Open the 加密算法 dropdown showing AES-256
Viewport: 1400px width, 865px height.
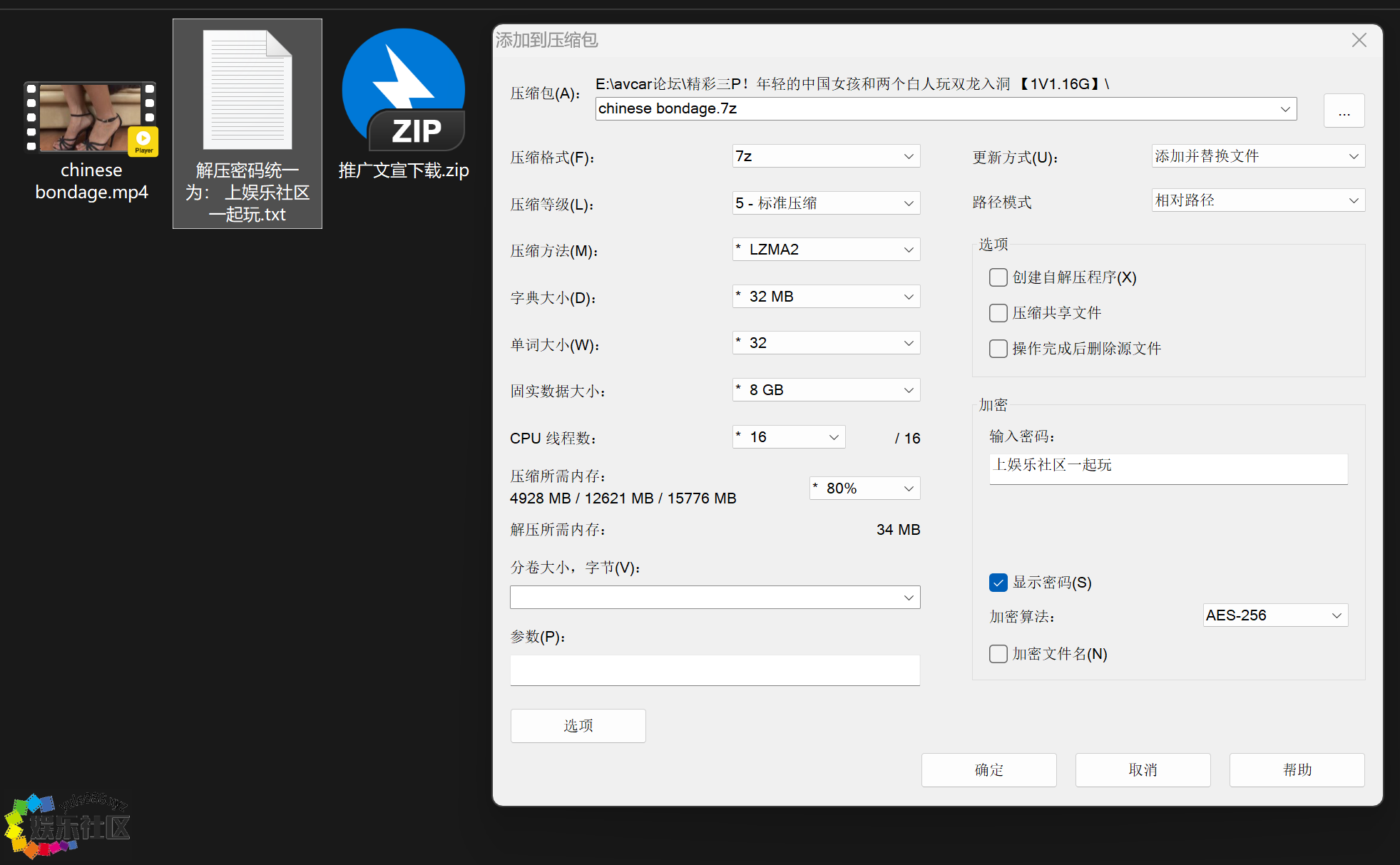click(x=1275, y=615)
